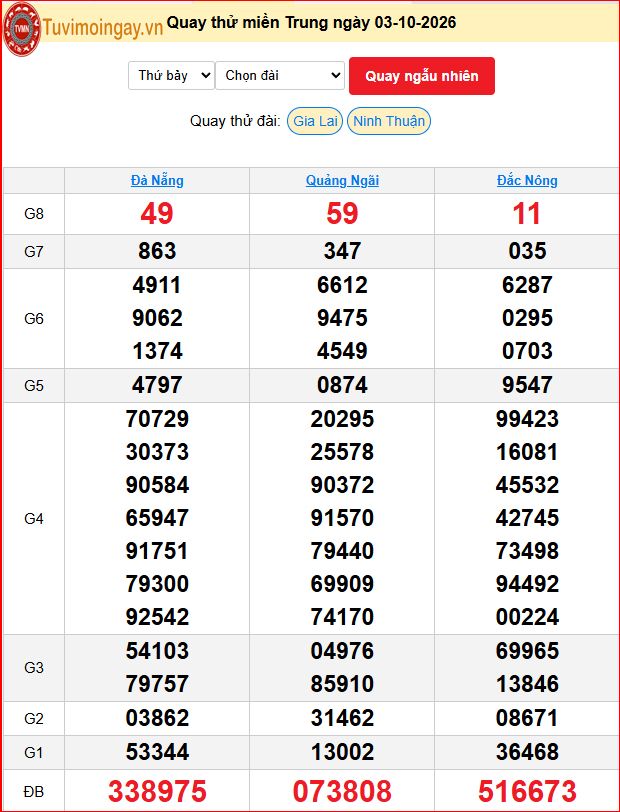Open the Tuvimoingay.vn site name link
The height and width of the screenshot is (812, 620).
(103, 27)
